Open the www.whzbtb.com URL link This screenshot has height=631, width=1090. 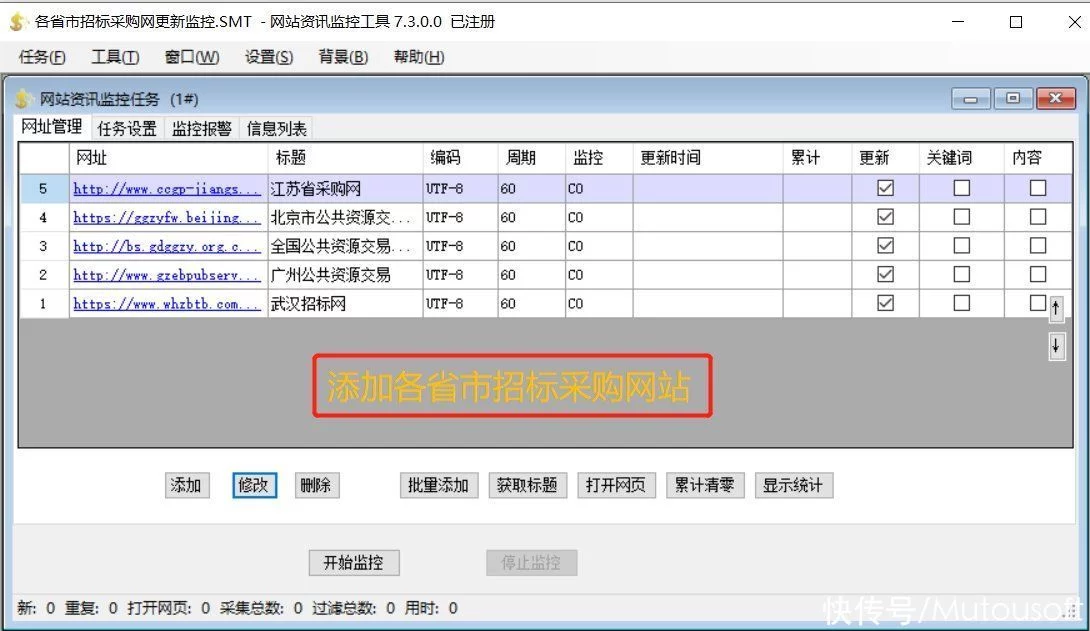166,304
